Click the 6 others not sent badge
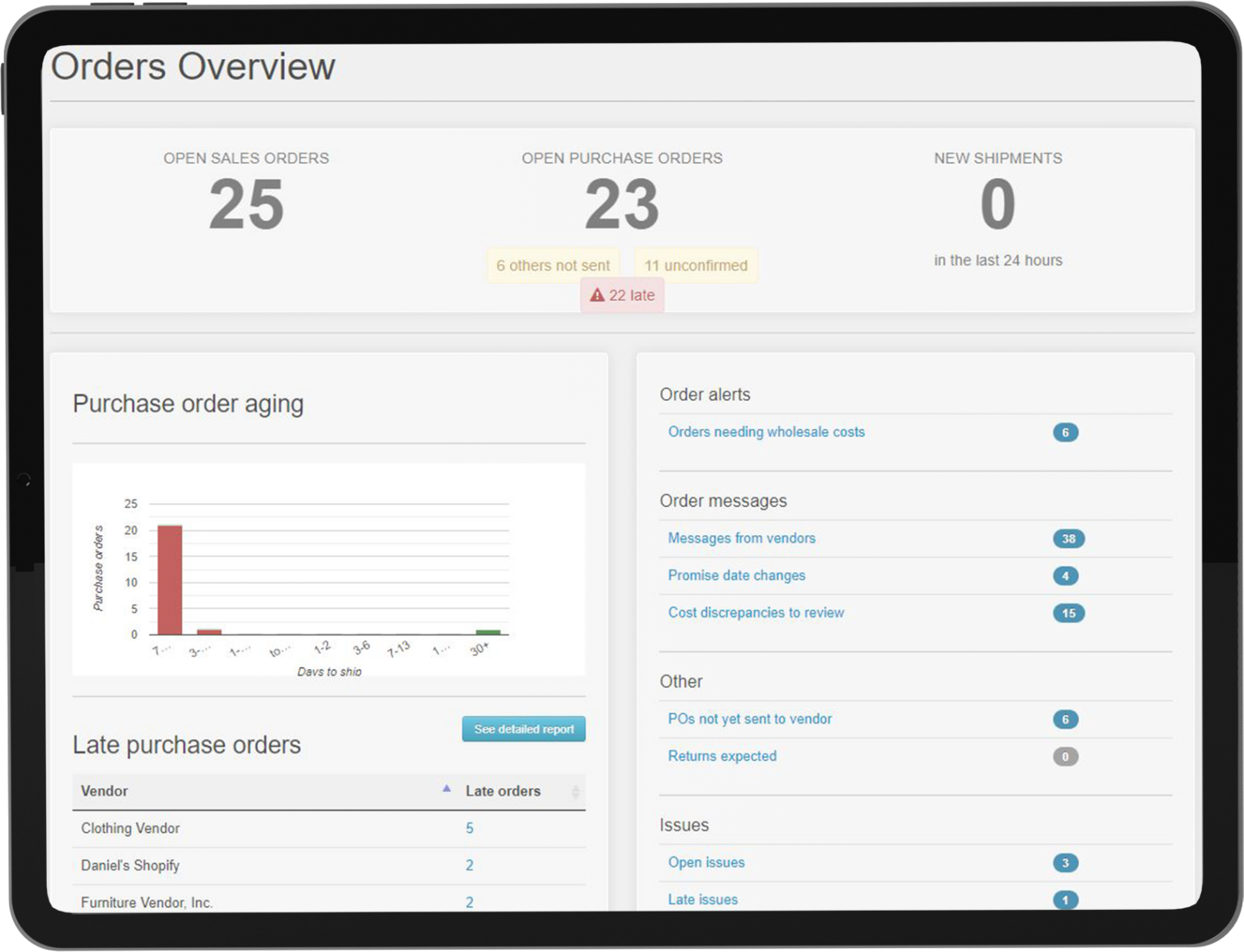 553,266
